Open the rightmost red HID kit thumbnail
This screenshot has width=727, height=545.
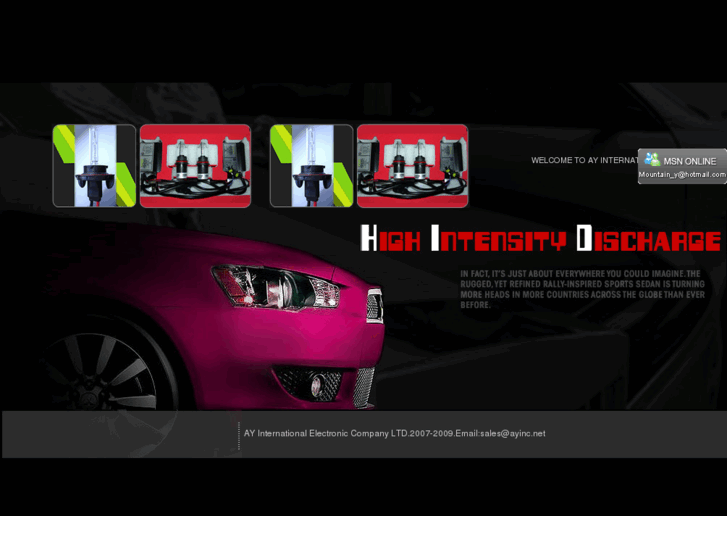(x=412, y=166)
